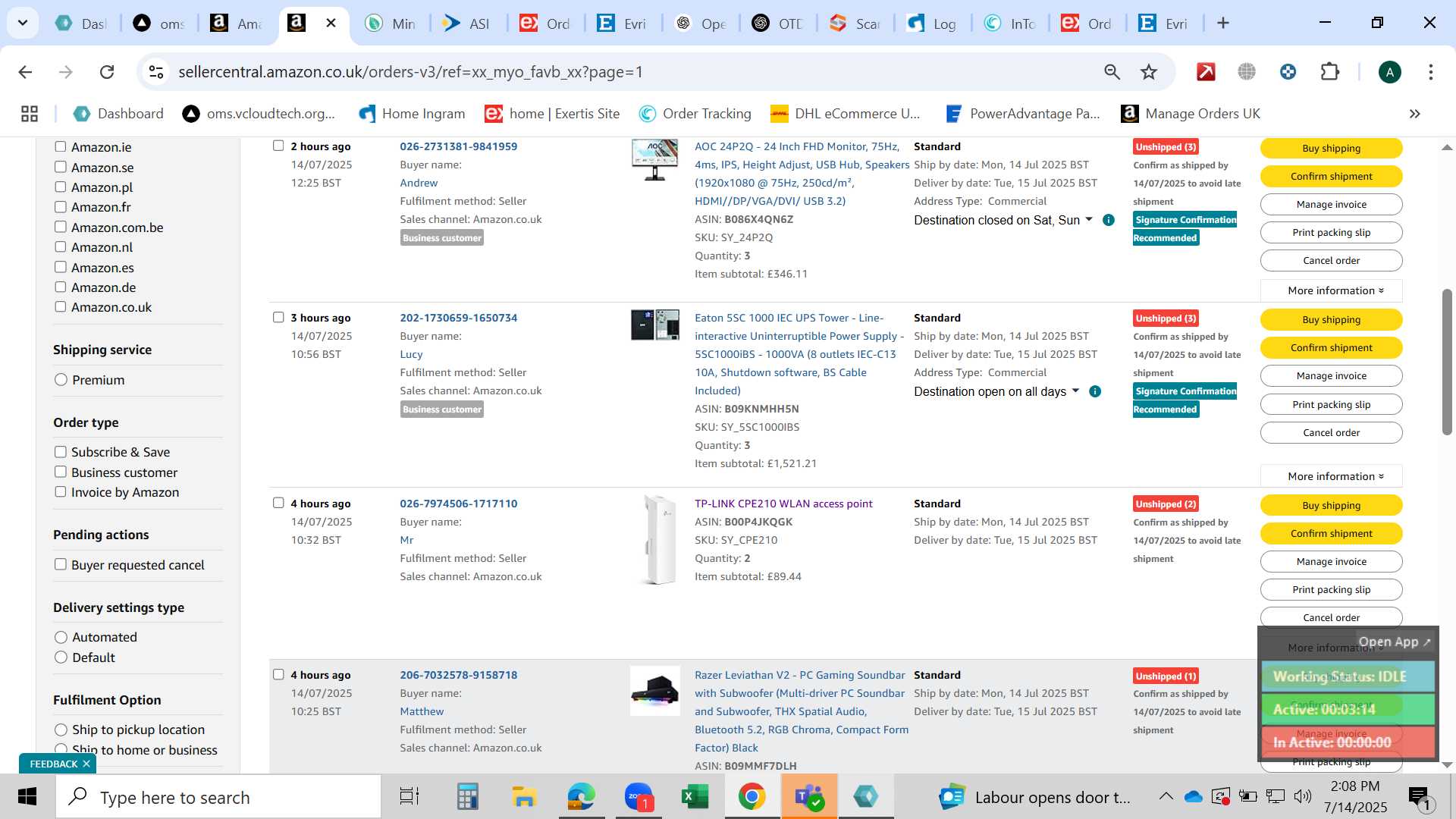Image resolution: width=1456 pixels, height=819 pixels.
Task: Expand Destination open on all days dropdown
Action: click(x=1075, y=391)
